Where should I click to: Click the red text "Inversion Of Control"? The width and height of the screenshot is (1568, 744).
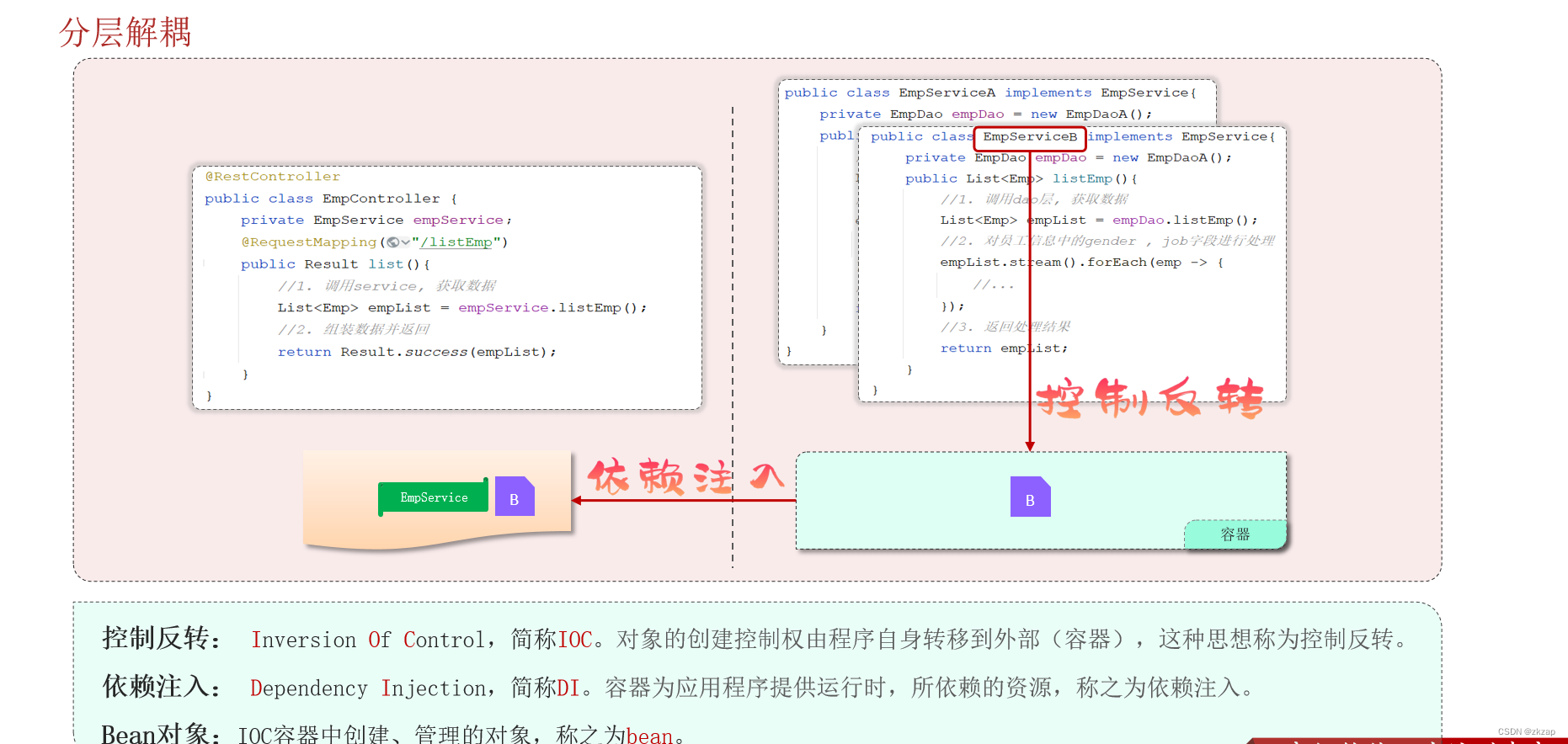[x=367, y=640]
